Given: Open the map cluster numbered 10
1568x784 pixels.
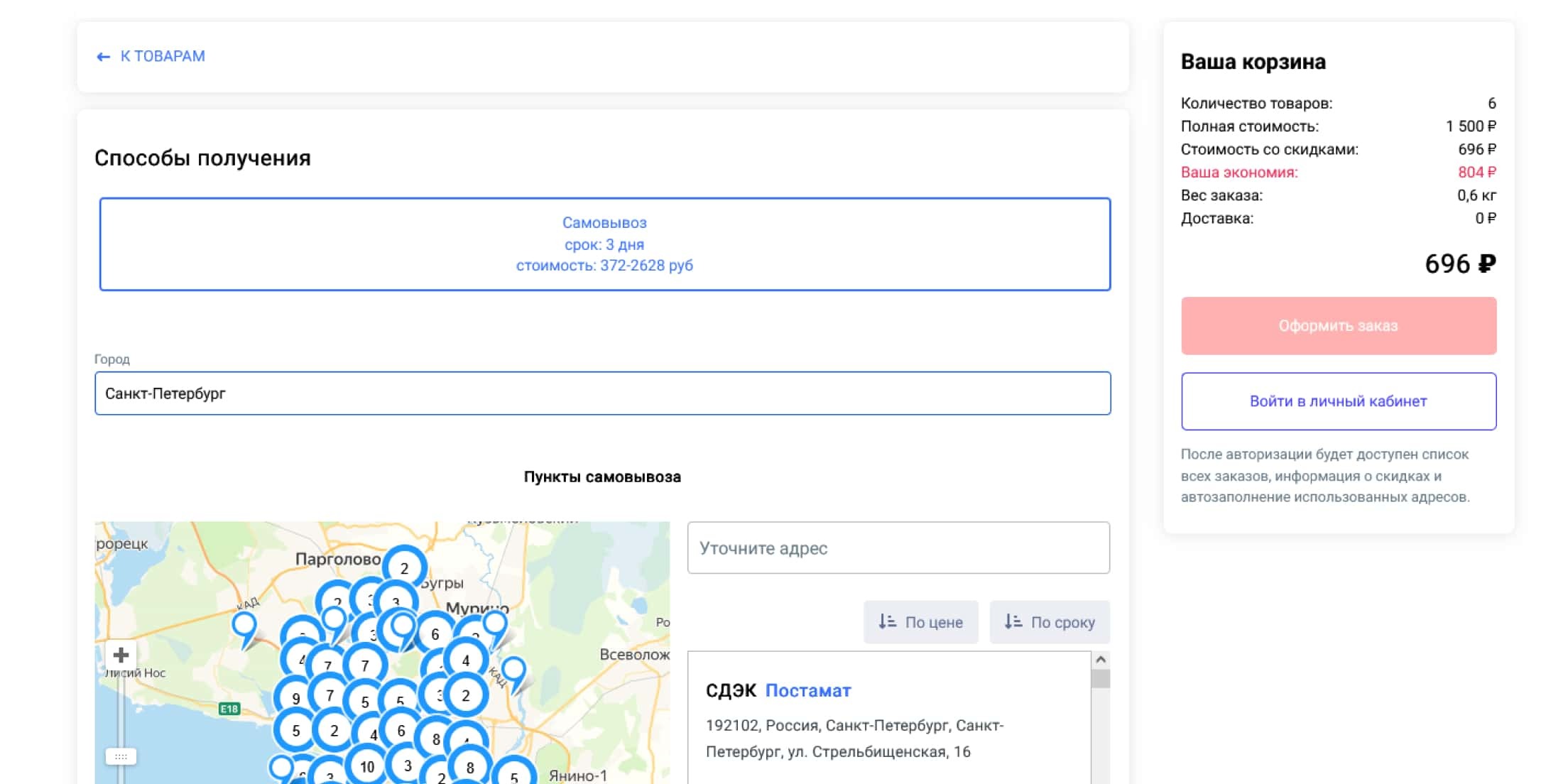Looking at the screenshot, I should click(367, 766).
